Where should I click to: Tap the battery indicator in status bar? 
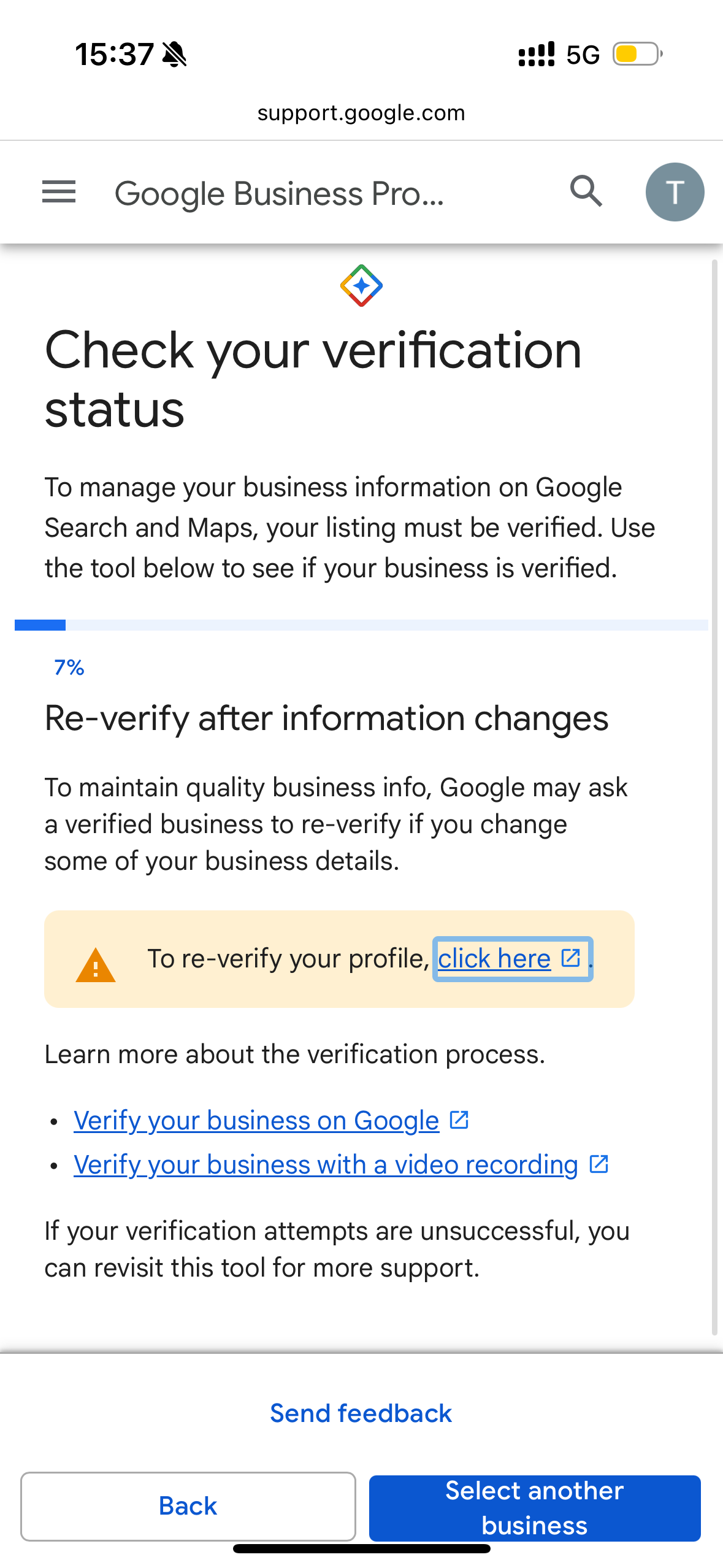637,54
